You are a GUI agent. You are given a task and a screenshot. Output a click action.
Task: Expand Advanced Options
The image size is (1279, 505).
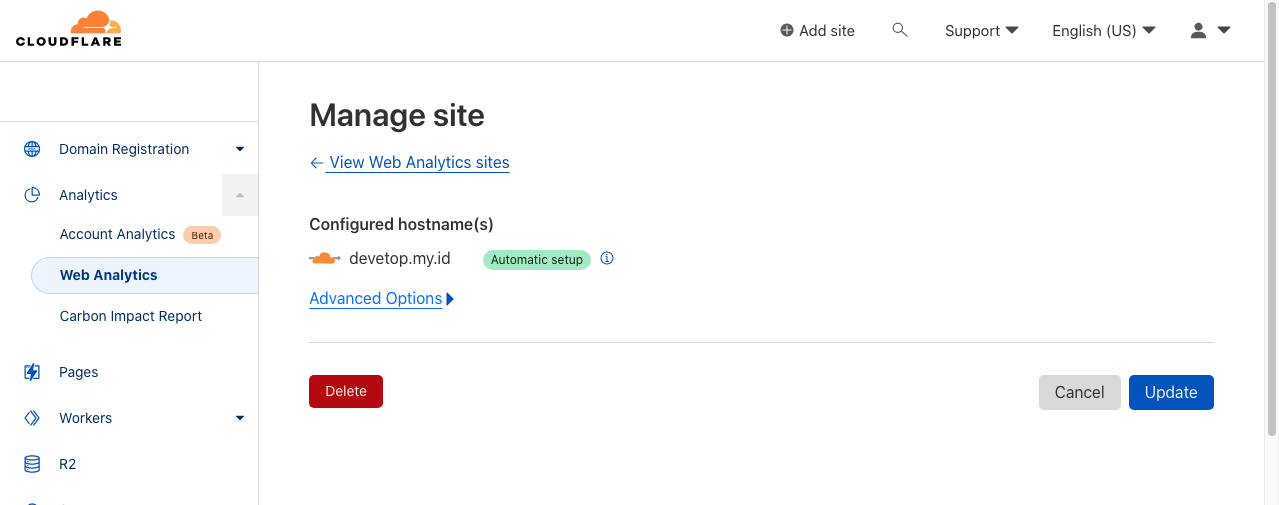coord(381,299)
